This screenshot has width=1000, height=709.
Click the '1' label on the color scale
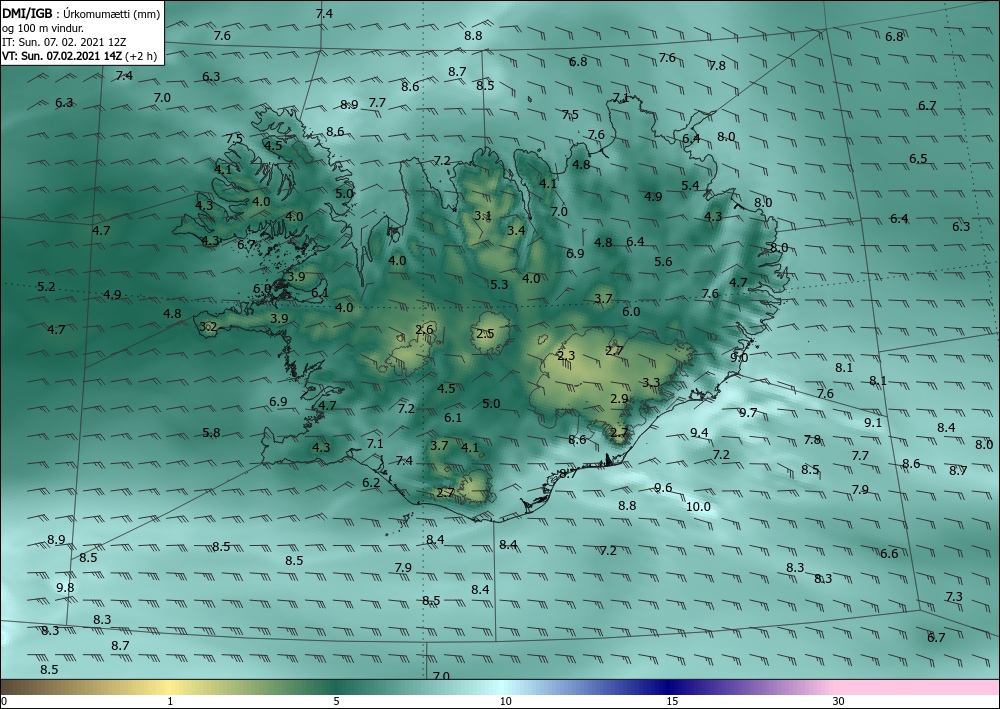coord(170,701)
